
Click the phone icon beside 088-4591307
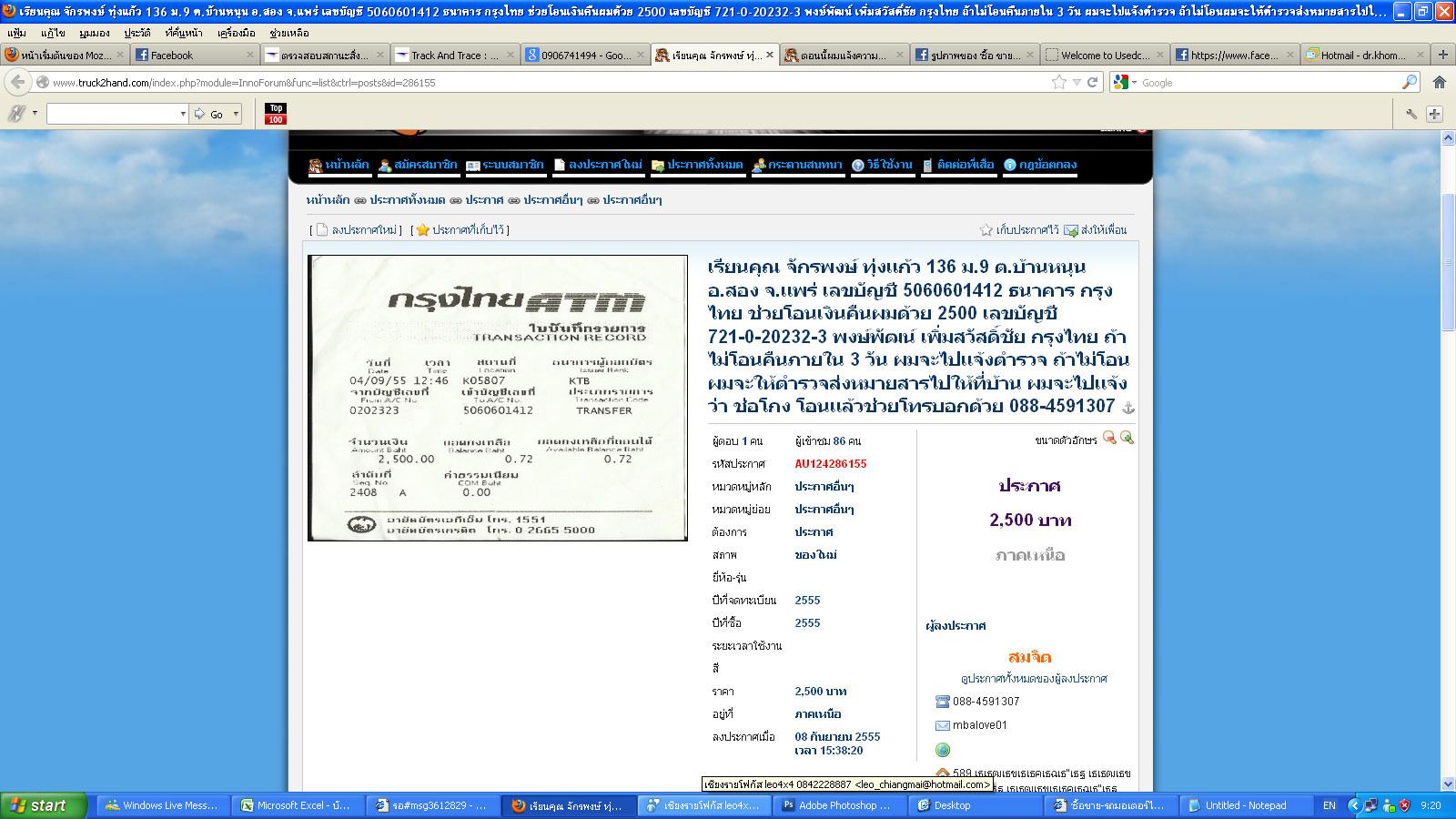pyautogui.click(x=943, y=702)
